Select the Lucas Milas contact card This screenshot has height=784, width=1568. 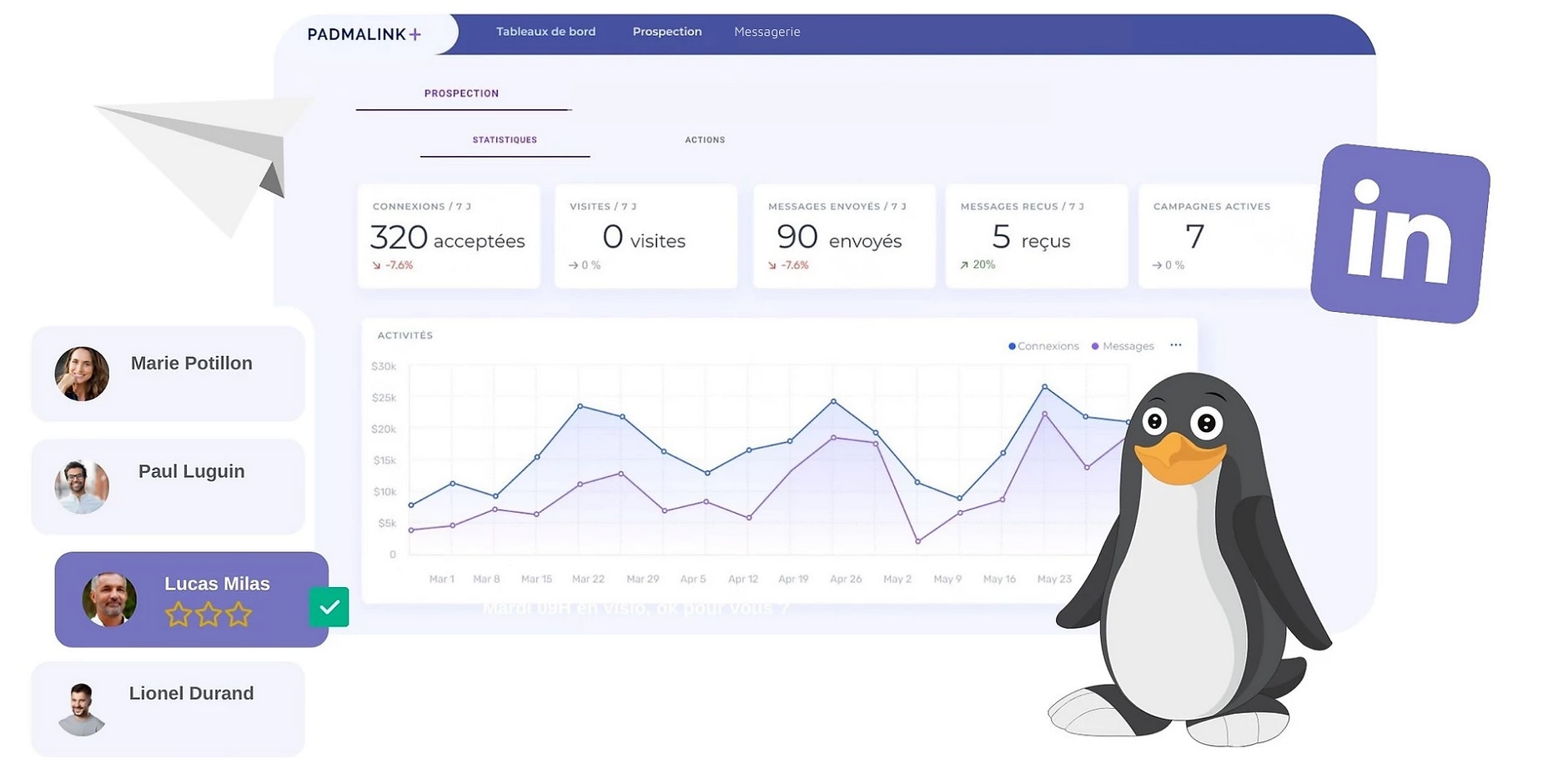click(191, 600)
